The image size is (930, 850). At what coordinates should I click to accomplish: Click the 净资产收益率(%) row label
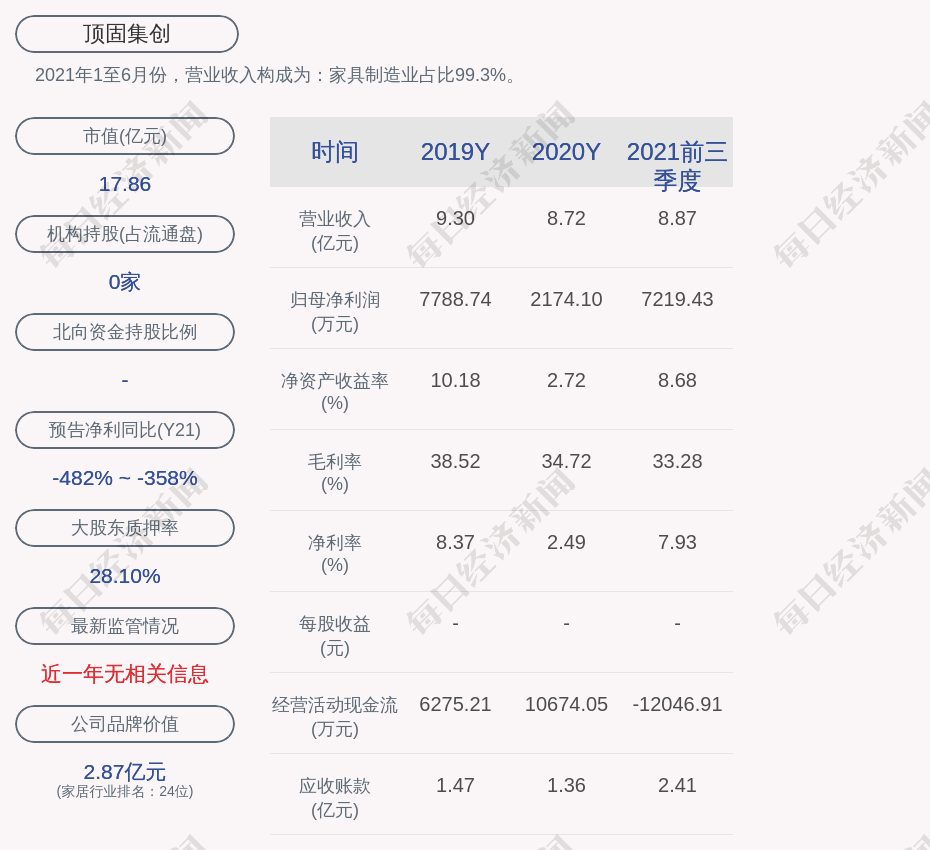(335, 392)
